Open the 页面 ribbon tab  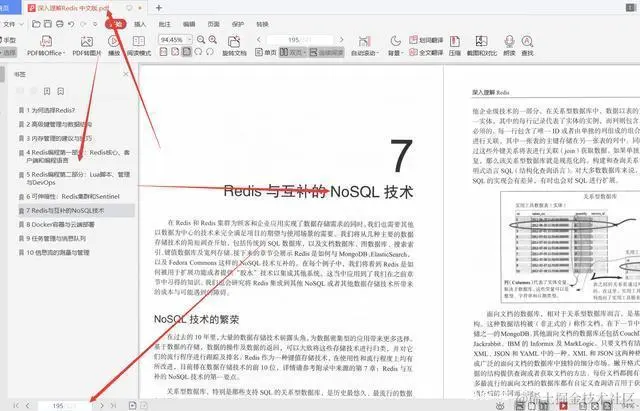[213, 24]
